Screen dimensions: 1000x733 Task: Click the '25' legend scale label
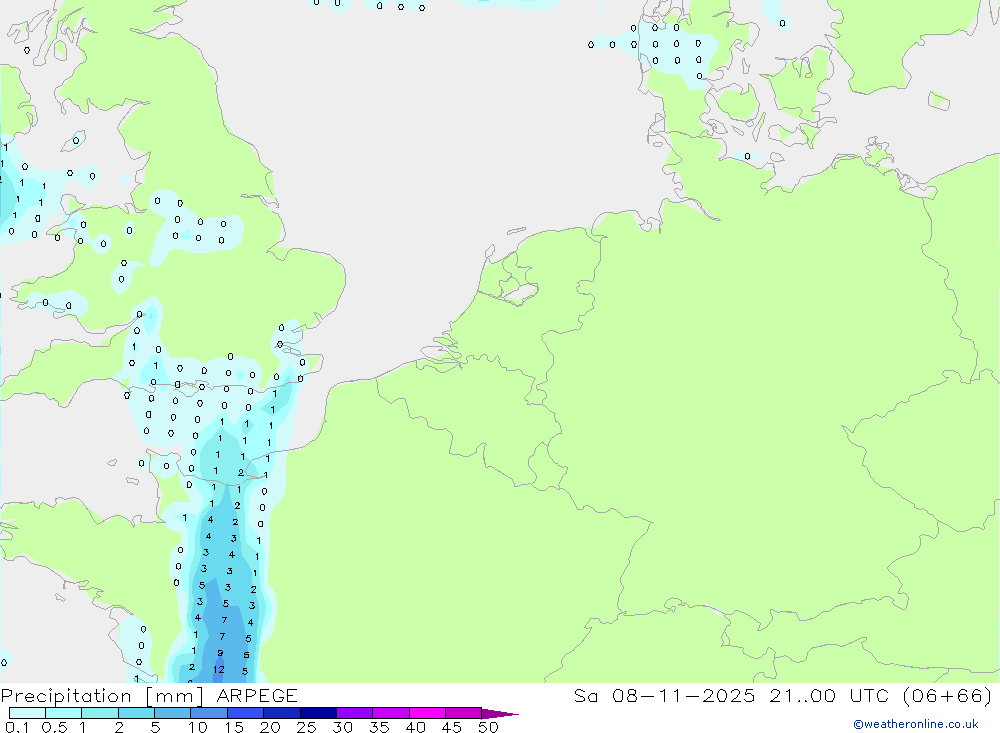click(306, 727)
